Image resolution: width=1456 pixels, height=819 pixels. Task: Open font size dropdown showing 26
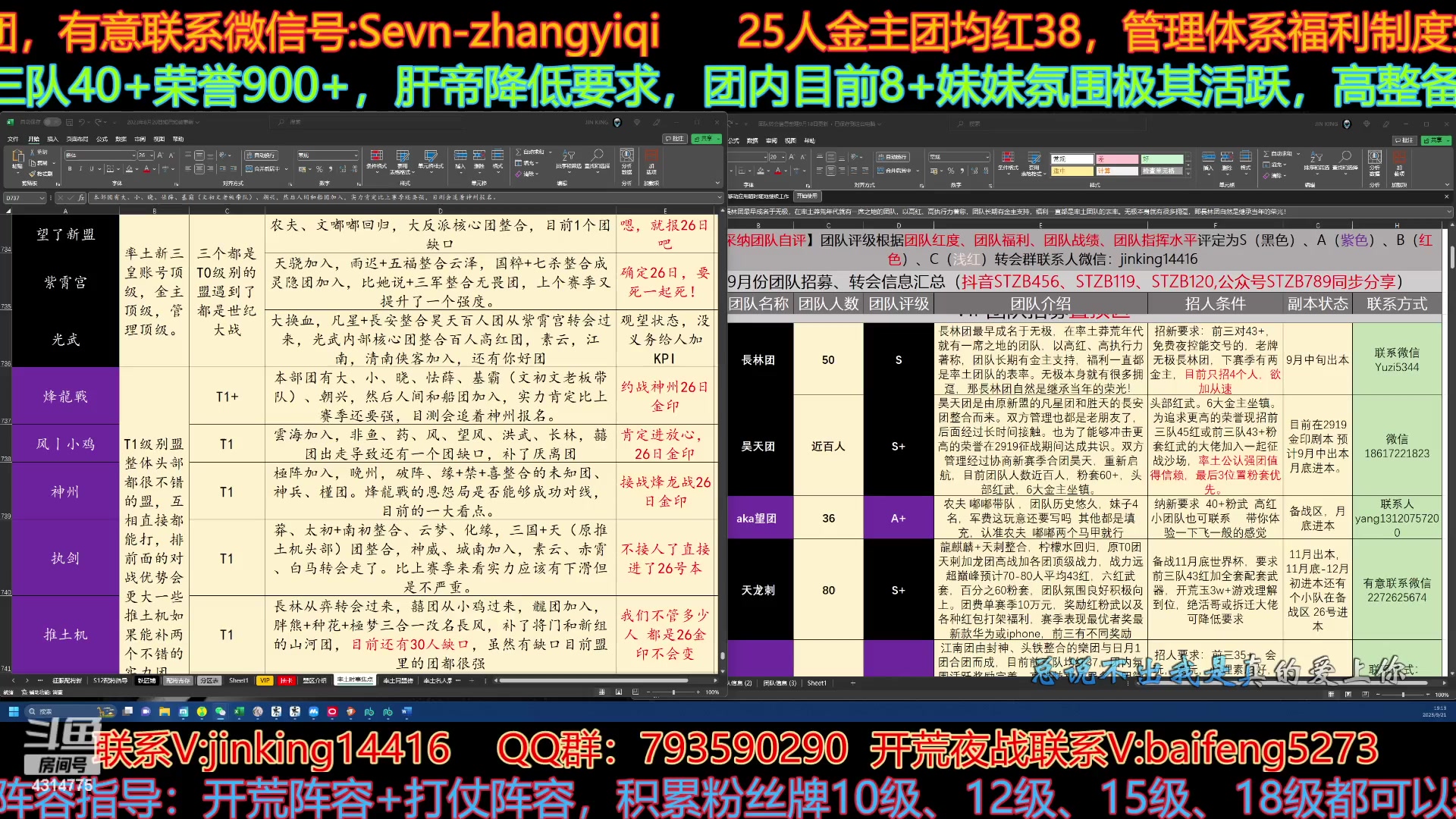[x=151, y=155]
